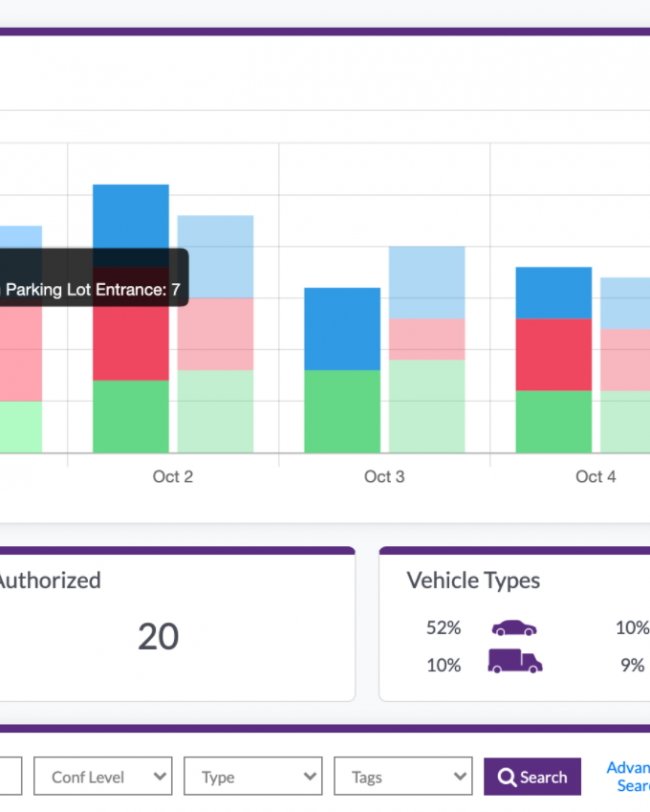The width and height of the screenshot is (650, 812).
Task: Click the Oct 4 dark green bar segment
Action: 553,422
